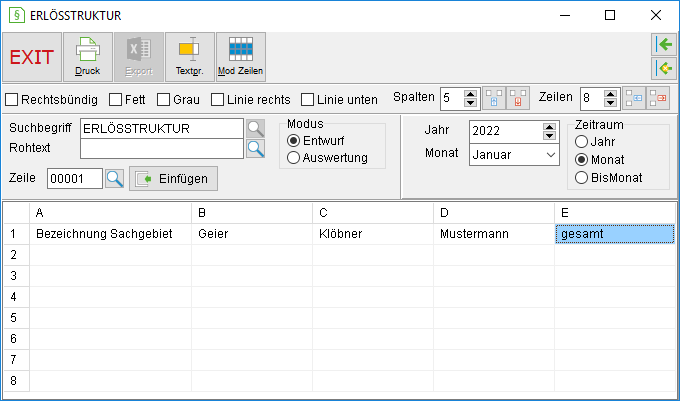Click the blue insert-column icon beside Spalten
Image resolution: width=680 pixels, height=401 pixels.
click(x=494, y=98)
